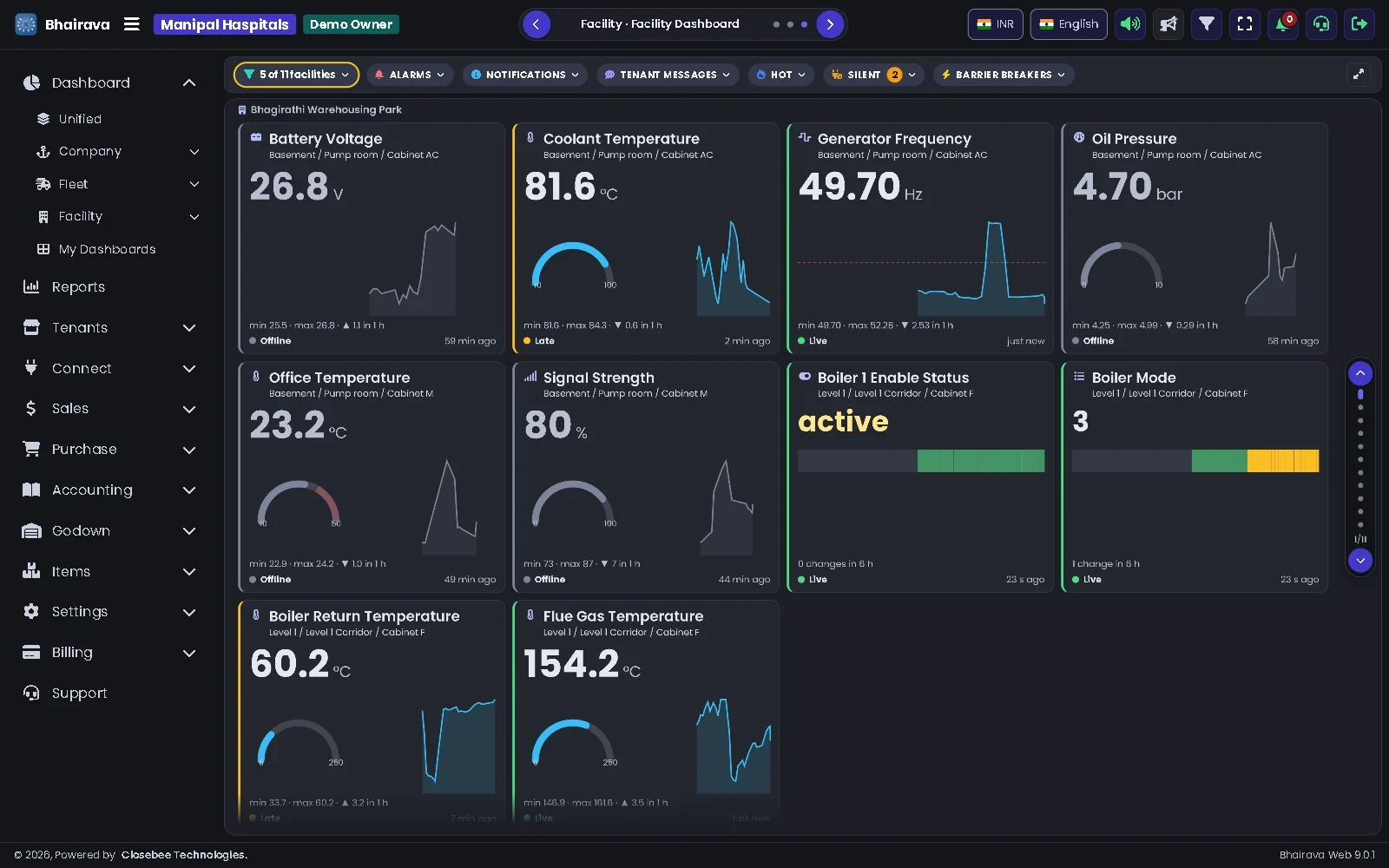Open Battery Voltage card

[372, 238]
